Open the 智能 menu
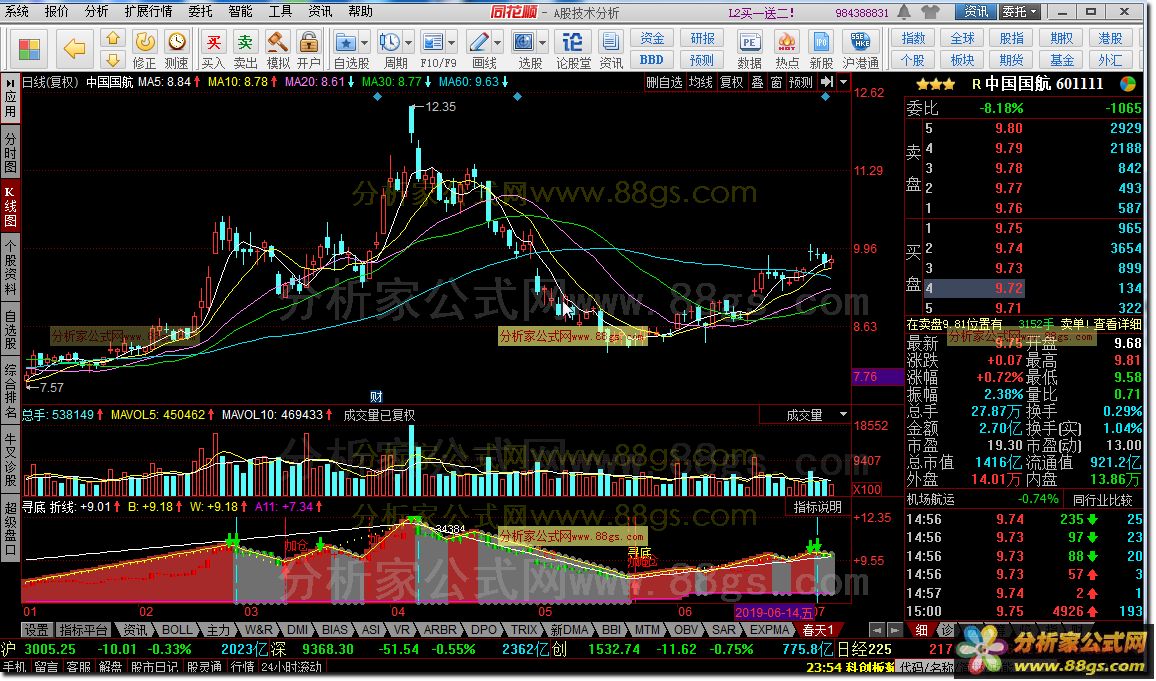Viewport: 1156px width, 681px height. [240, 11]
